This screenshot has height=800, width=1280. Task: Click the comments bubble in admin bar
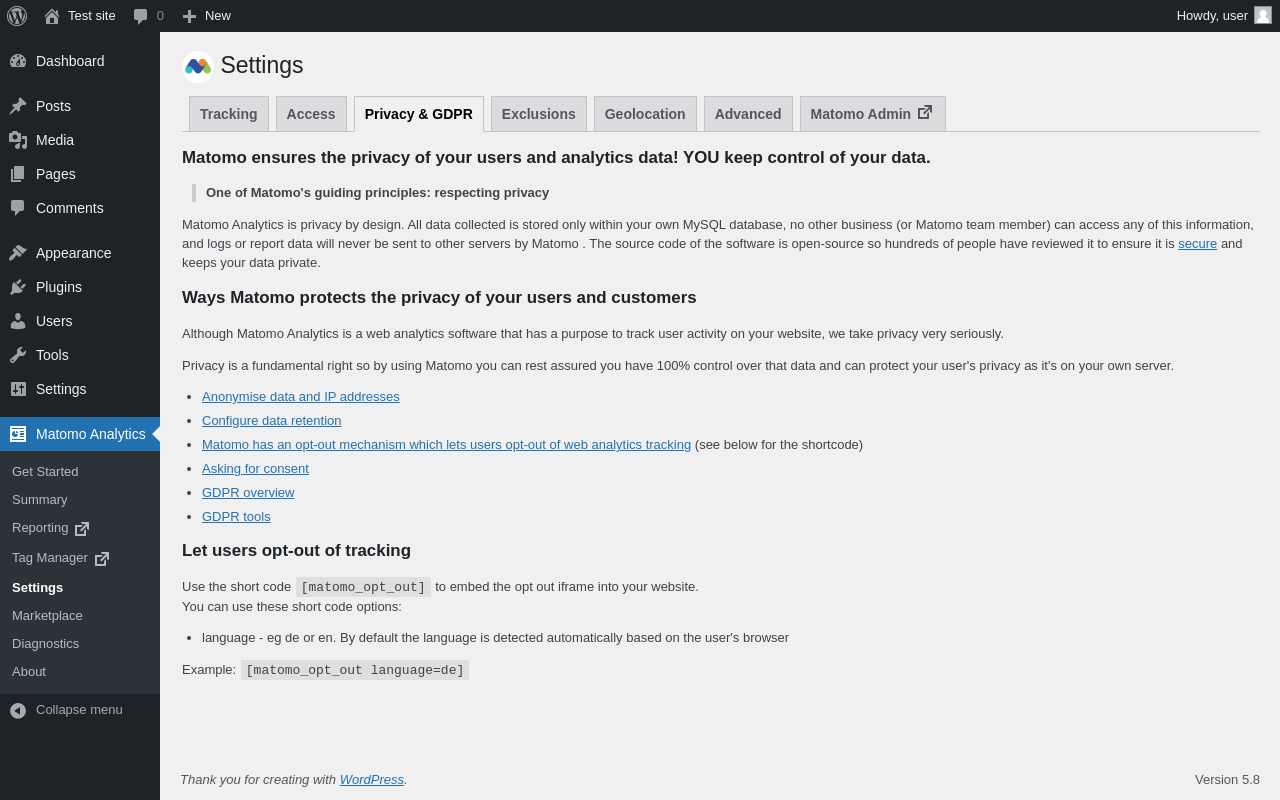141,16
